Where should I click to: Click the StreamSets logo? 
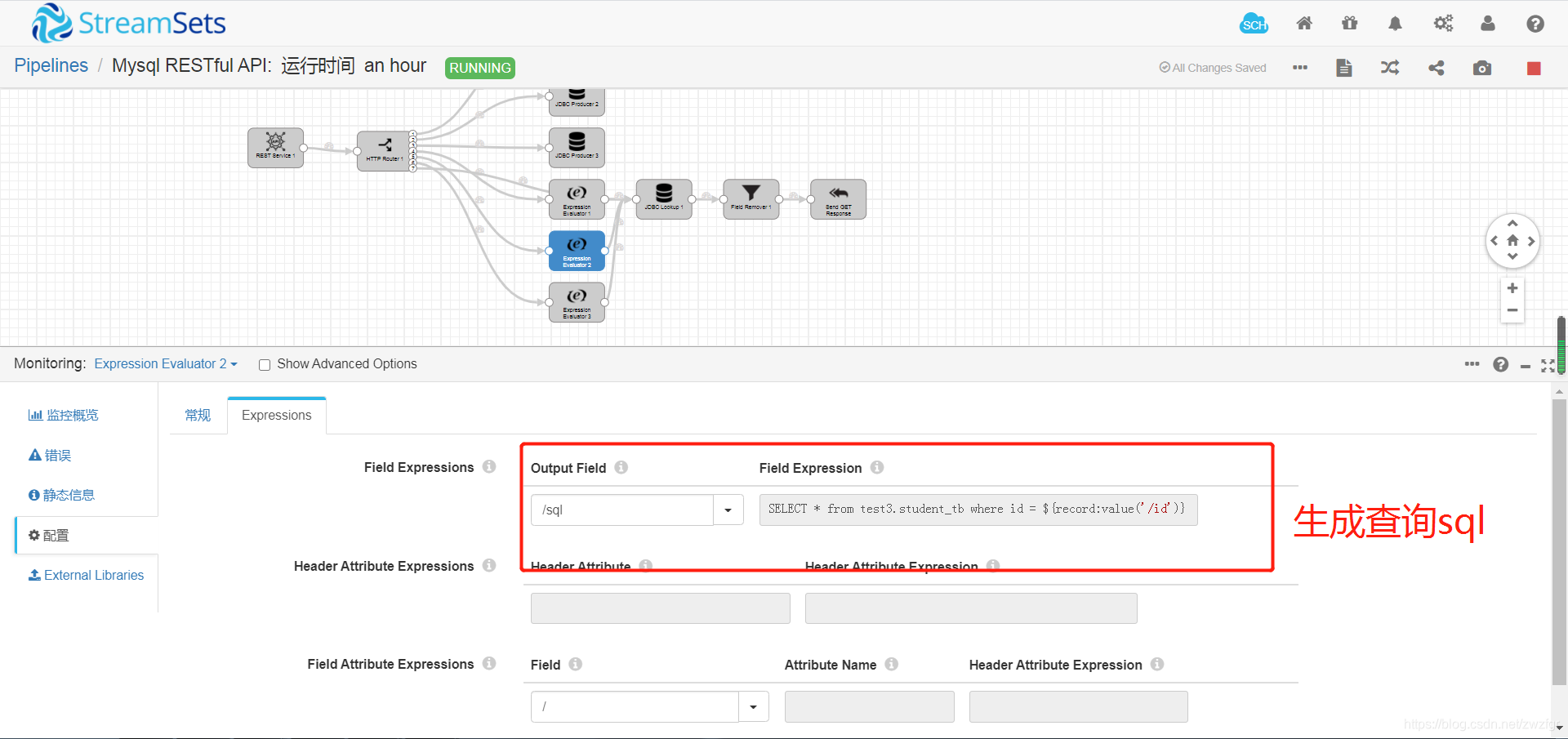point(128,23)
